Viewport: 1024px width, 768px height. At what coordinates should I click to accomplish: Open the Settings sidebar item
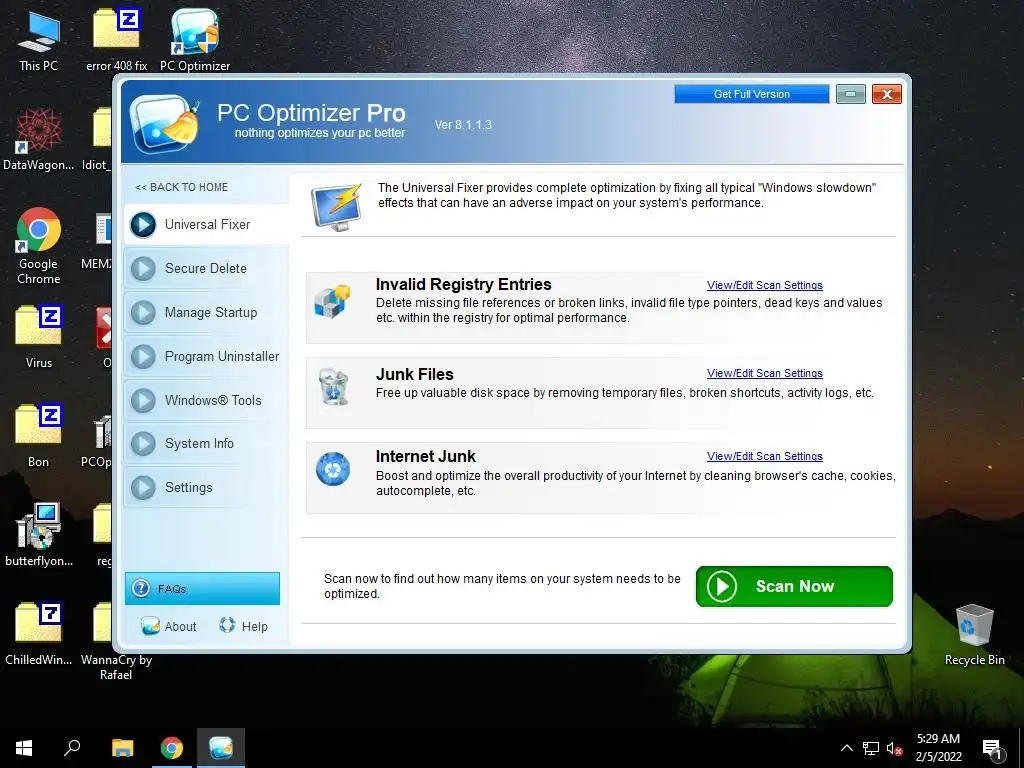206,487
